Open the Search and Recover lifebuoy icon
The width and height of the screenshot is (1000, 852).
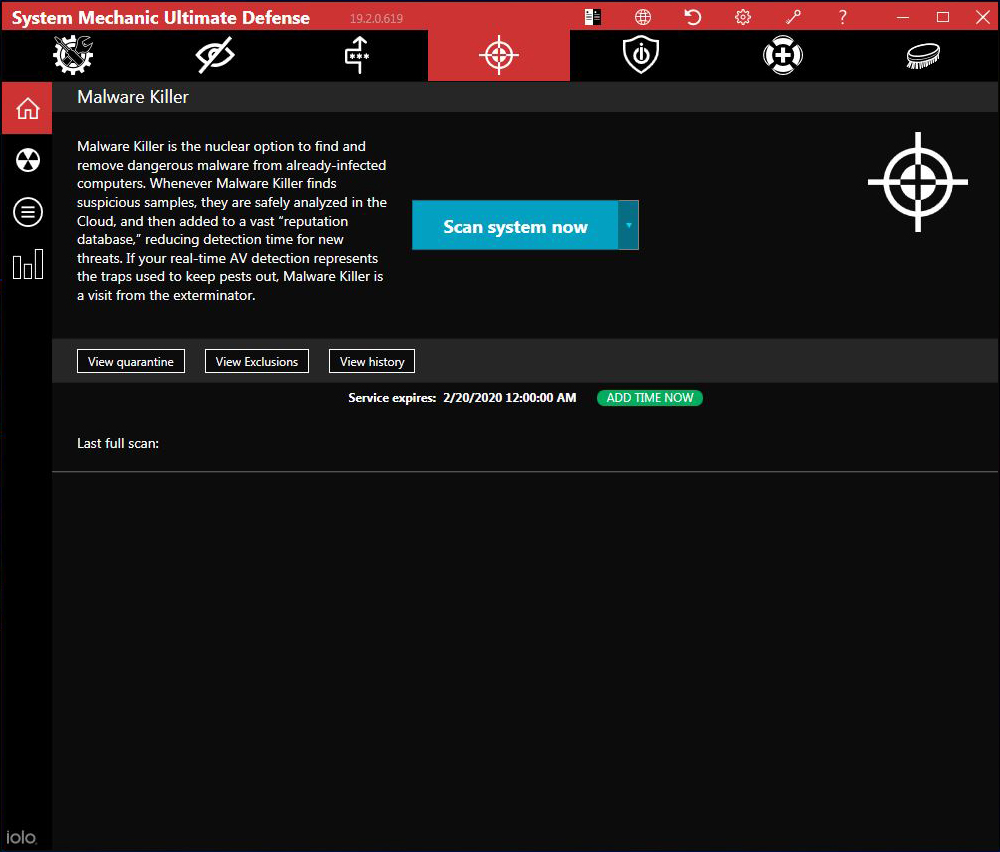tap(783, 55)
